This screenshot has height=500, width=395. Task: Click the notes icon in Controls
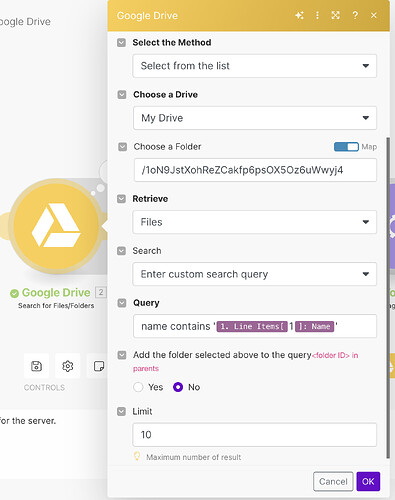coord(99,366)
